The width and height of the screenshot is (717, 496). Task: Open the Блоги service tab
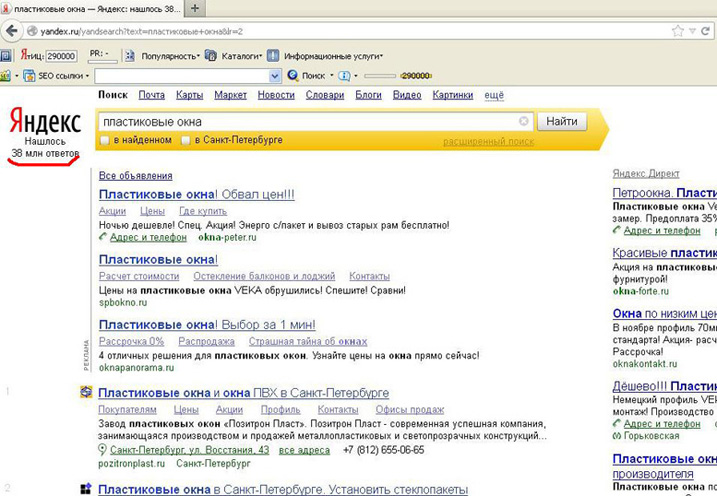click(x=368, y=95)
